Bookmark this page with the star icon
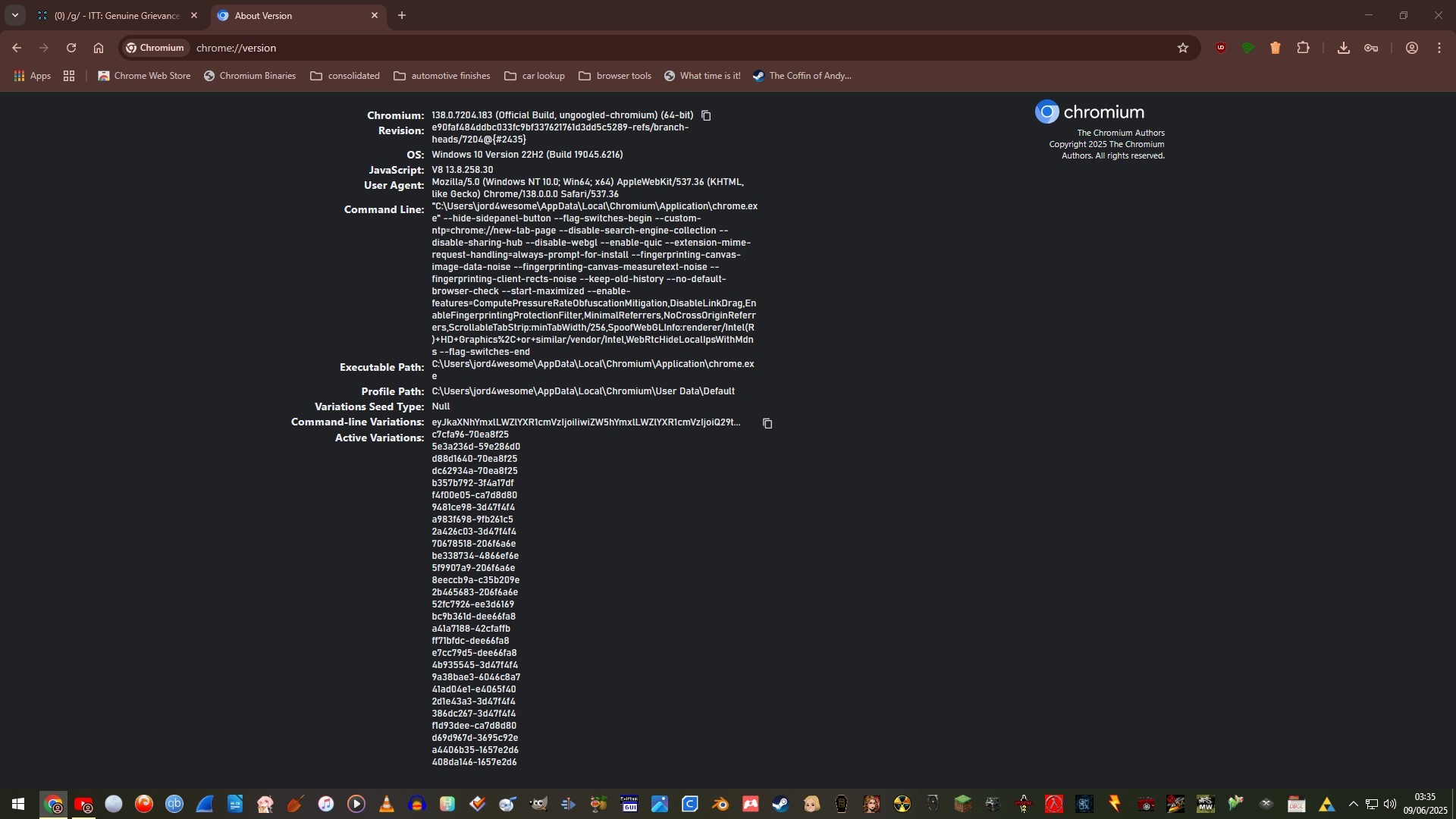The image size is (1456, 819). (x=1183, y=48)
